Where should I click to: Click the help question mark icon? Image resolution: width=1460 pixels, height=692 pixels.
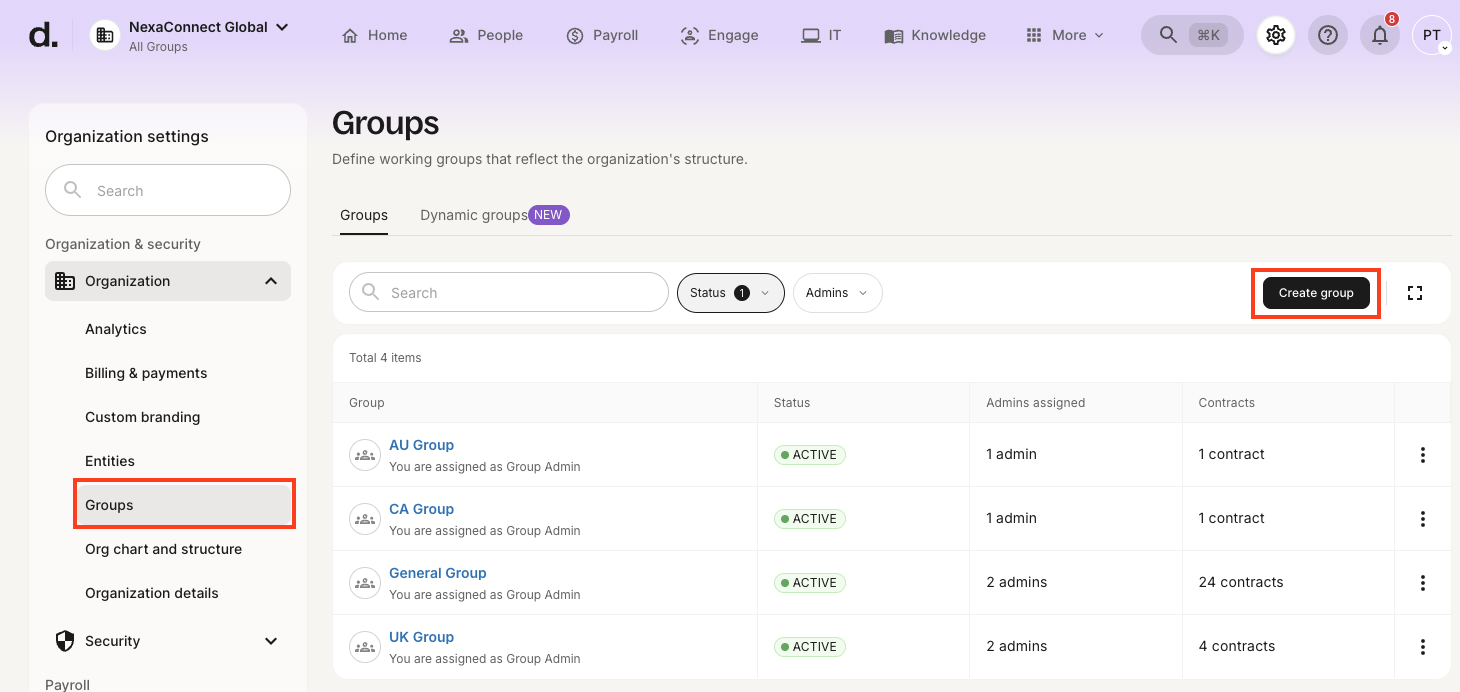(1327, 35)
